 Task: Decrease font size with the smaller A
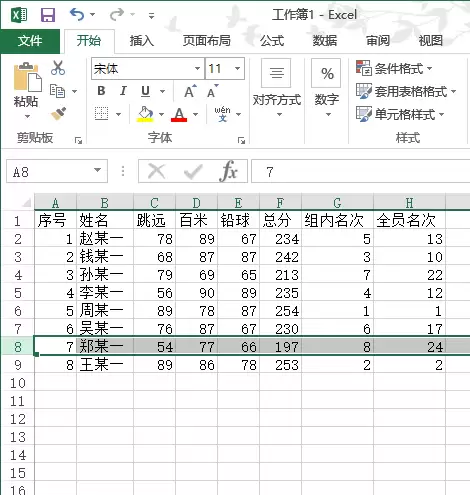pyautogui.click(x=212, y=91)
